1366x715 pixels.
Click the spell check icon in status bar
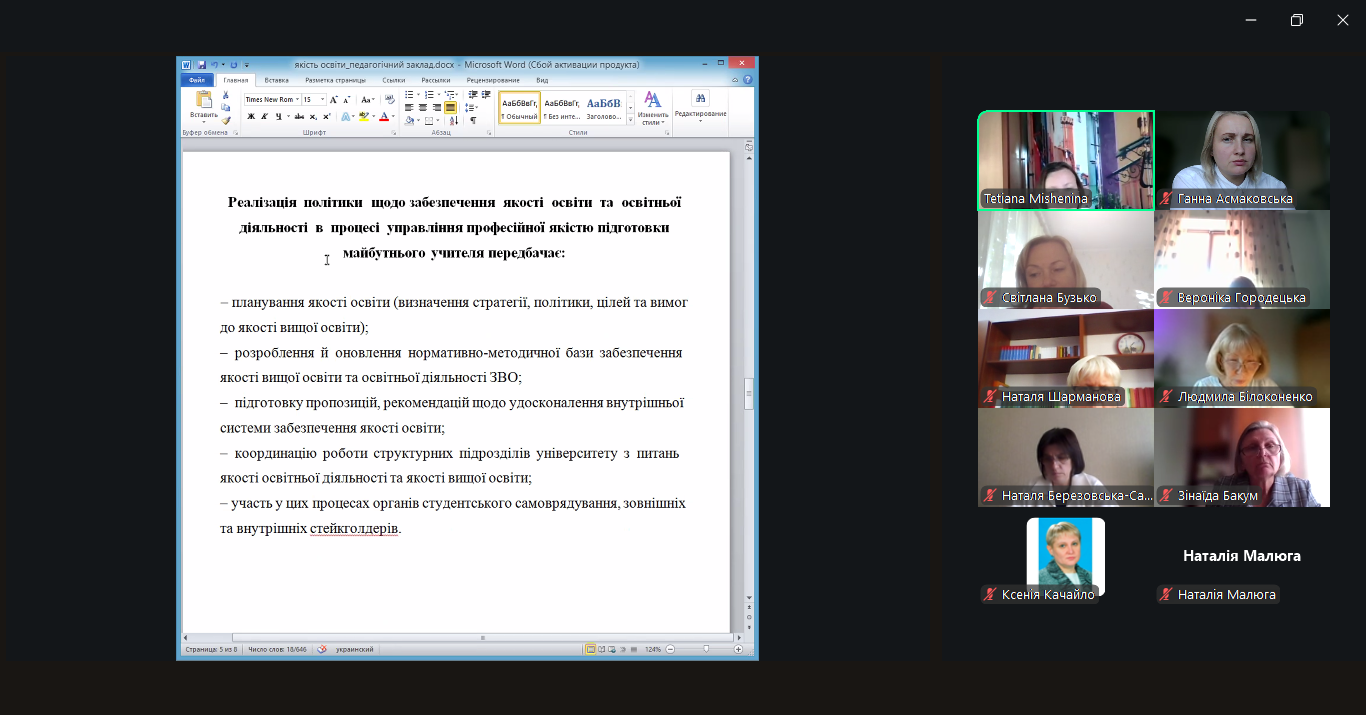(x=322, y=649)
